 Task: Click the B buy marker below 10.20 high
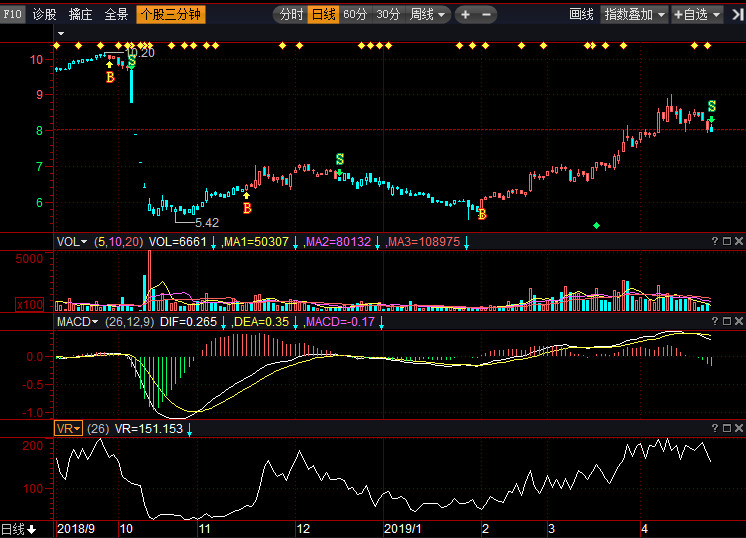110,77
